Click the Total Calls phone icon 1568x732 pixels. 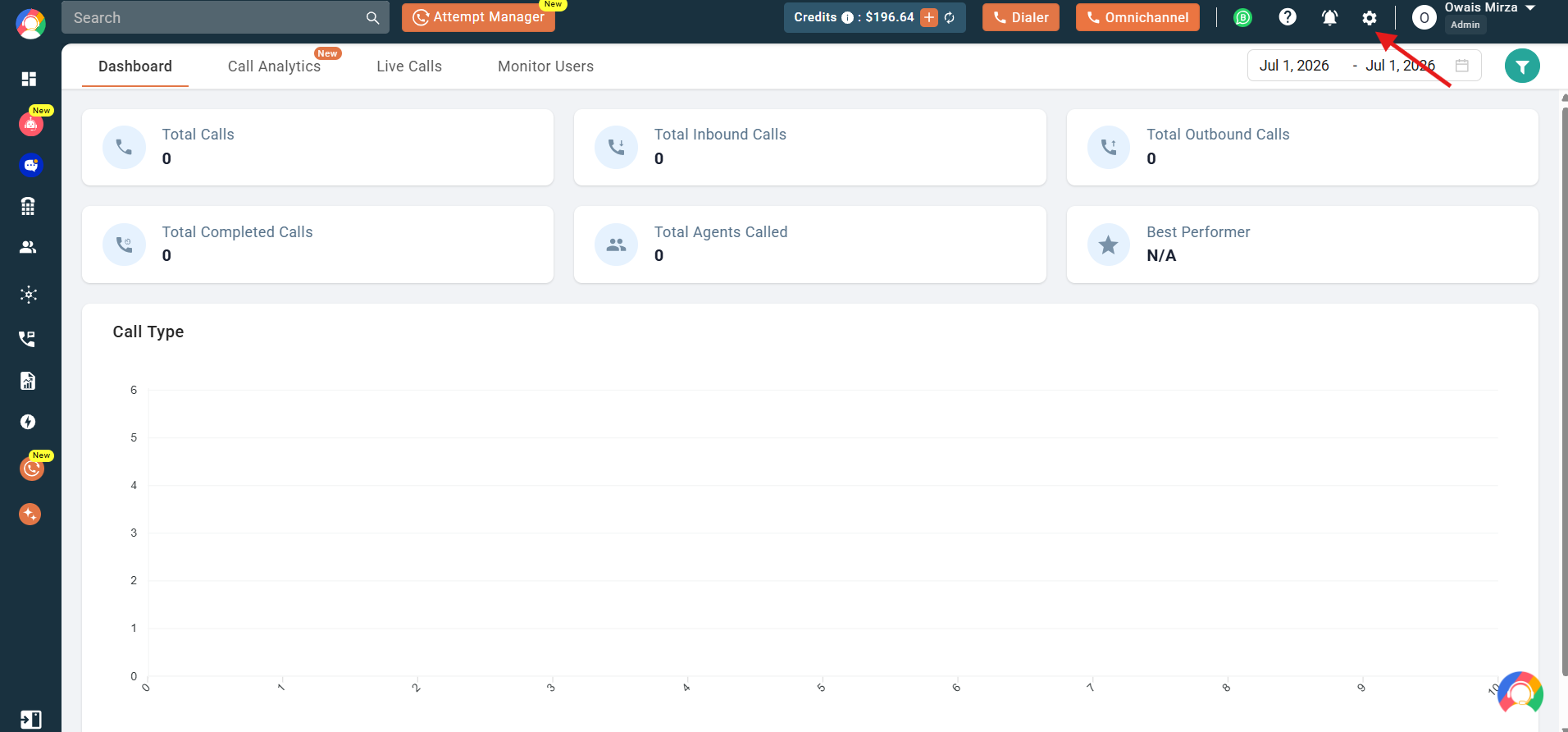[124, 147]
